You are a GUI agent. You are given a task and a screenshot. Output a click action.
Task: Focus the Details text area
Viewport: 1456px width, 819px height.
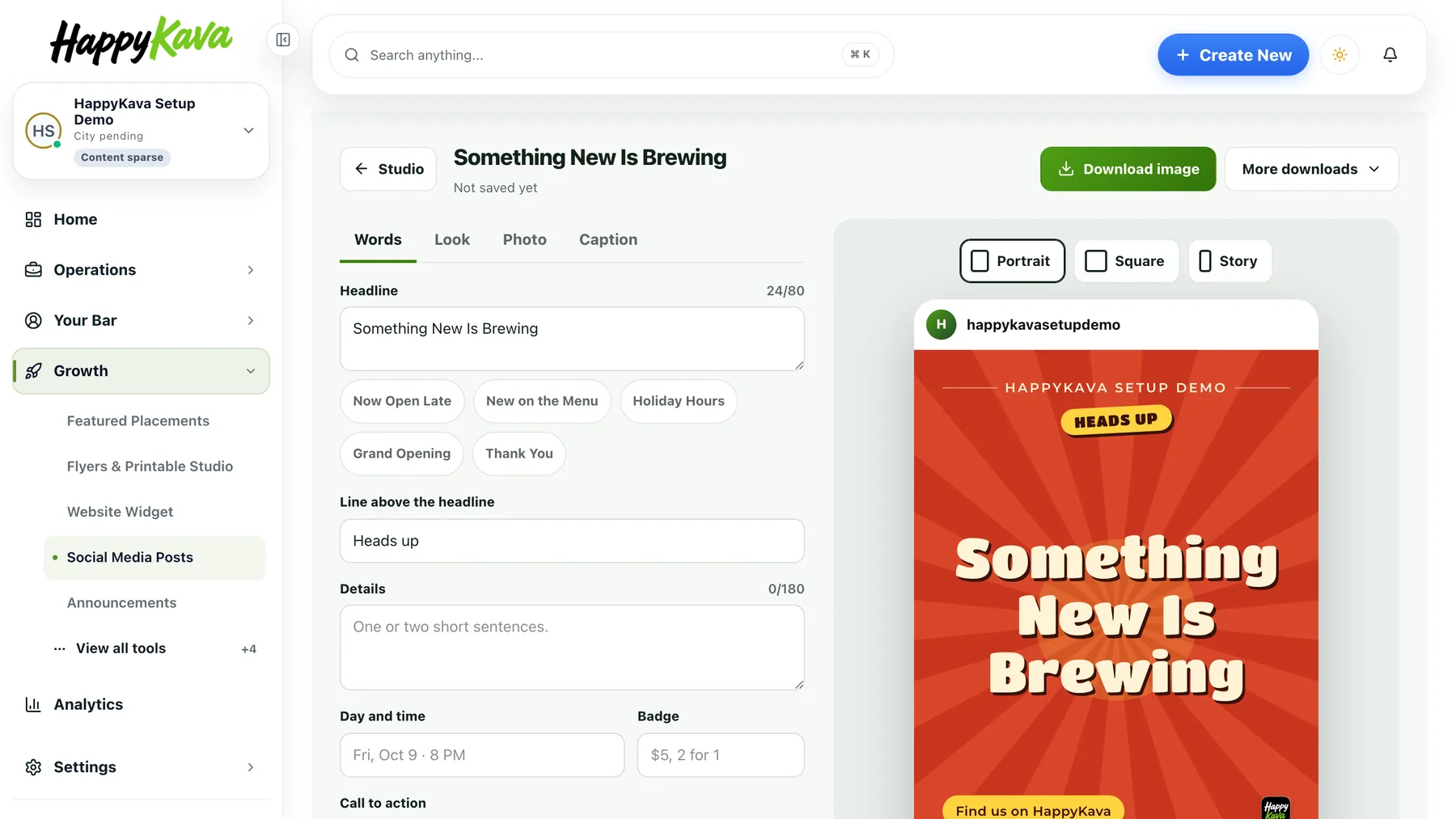click(x=572, y=648)
